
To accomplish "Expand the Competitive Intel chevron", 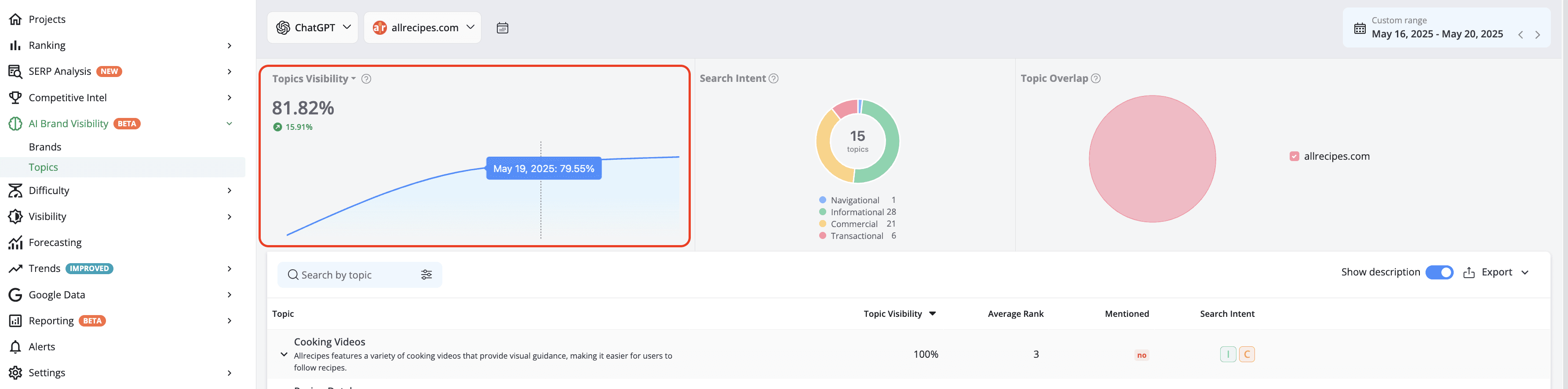I will (230, 97).
